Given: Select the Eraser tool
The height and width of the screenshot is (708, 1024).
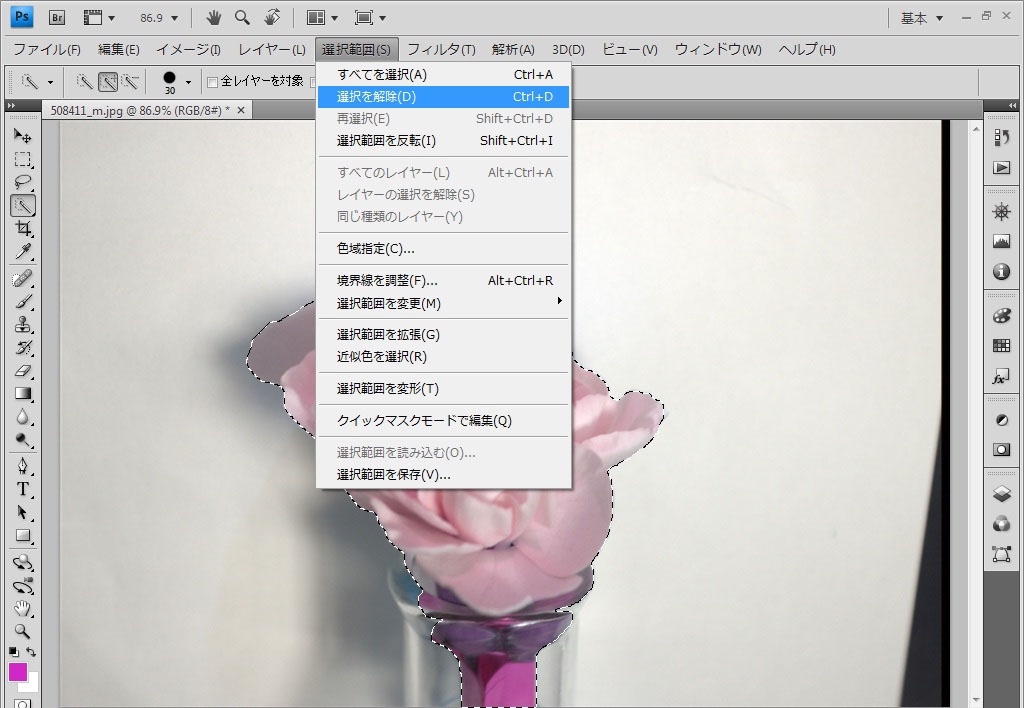Looking at the screenshot, I should pyautogui.click(x=22, y=370).
